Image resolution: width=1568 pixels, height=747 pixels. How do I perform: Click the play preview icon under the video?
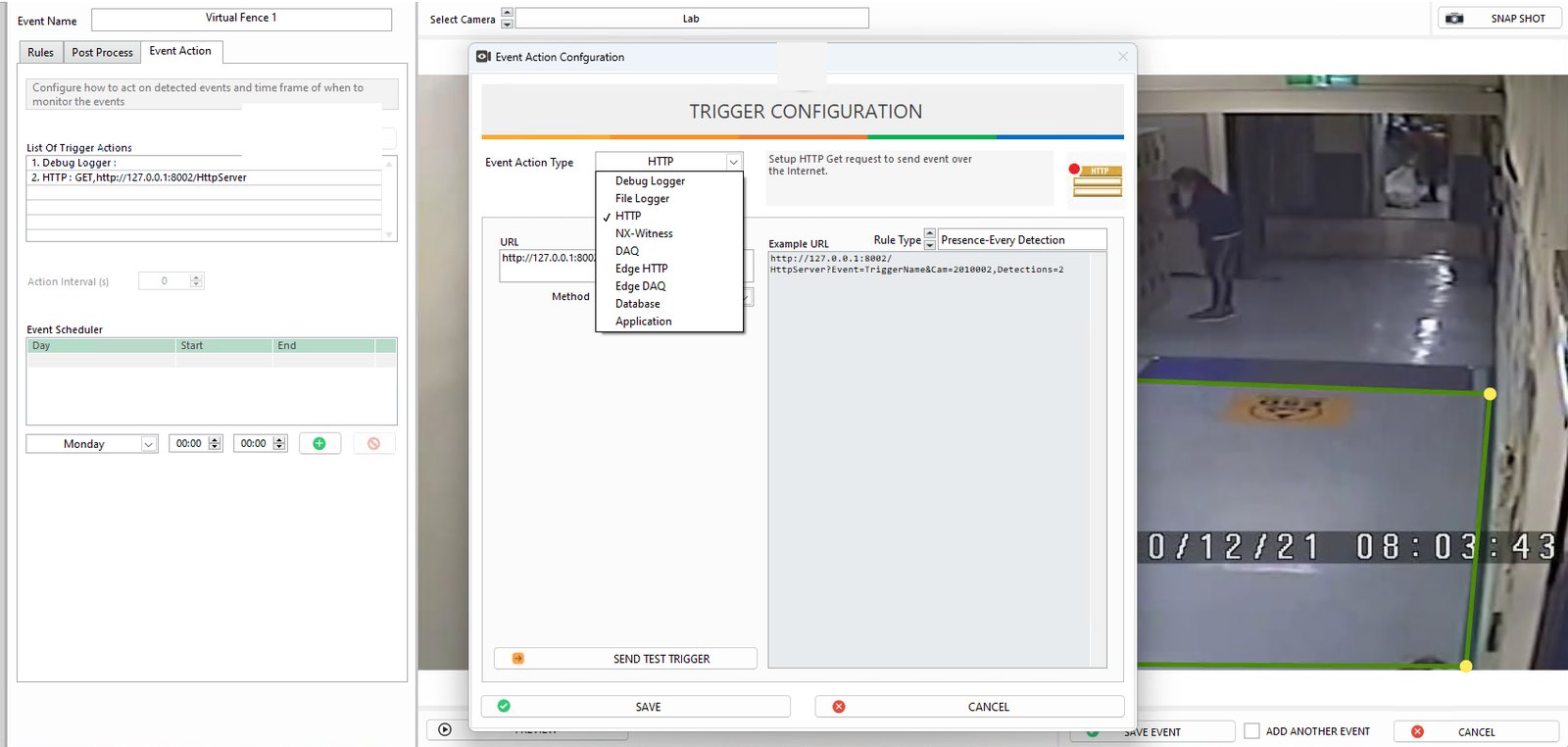click(x=445, y=729)
